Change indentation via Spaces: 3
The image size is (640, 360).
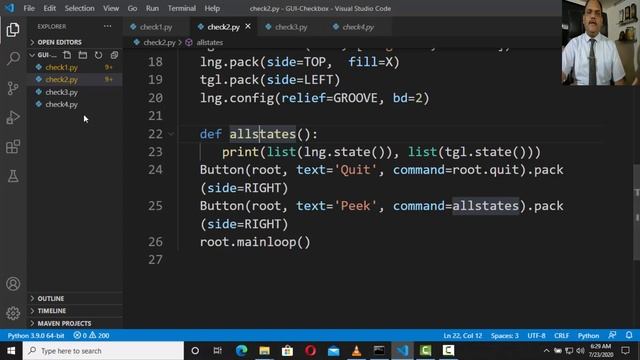(504, 336)
